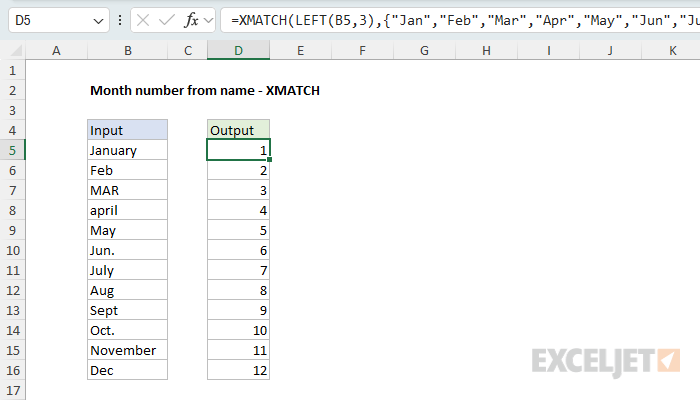Screen dimensions: 700x400
Task: Select output cell with value 9
Action: (238, 310)
